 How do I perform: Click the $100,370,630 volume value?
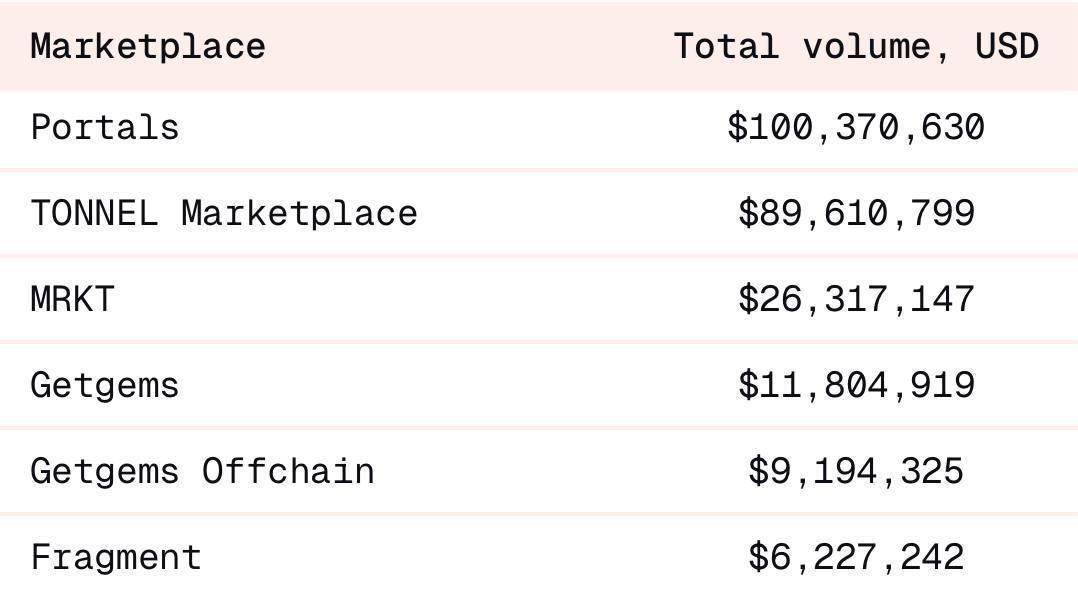[856, 127]
